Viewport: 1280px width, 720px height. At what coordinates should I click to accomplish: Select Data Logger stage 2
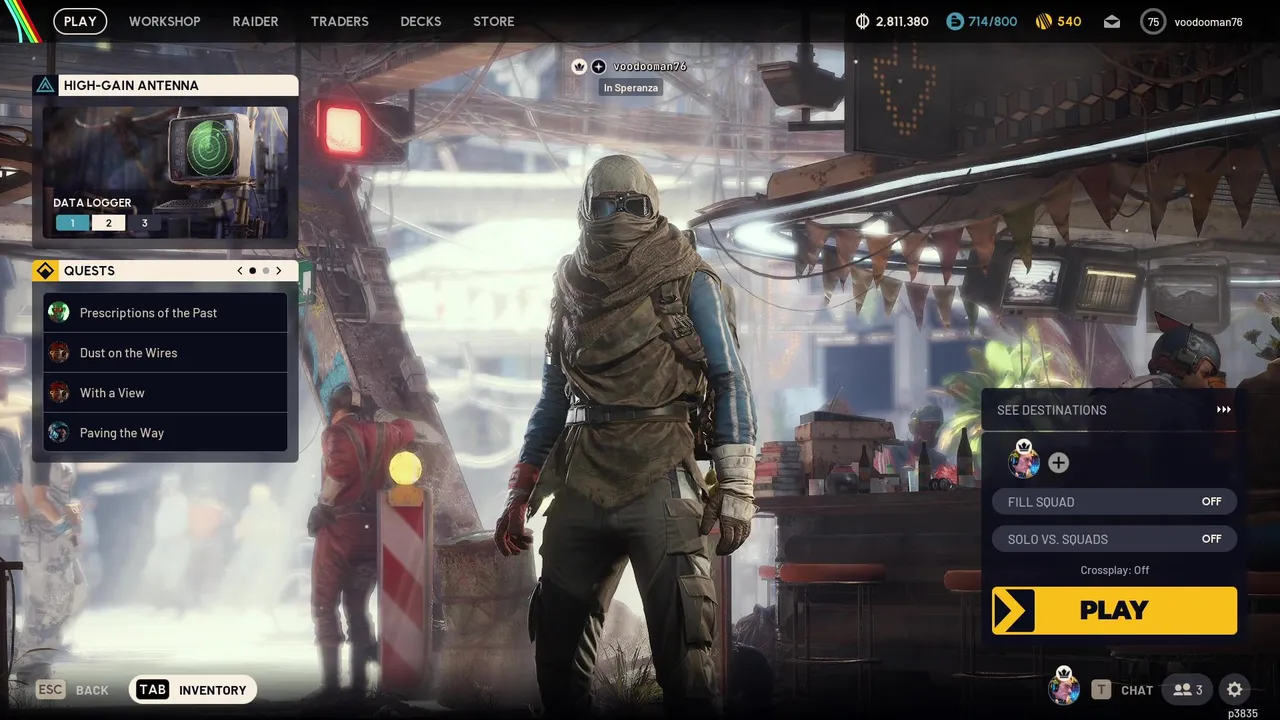tap(109, 223)
